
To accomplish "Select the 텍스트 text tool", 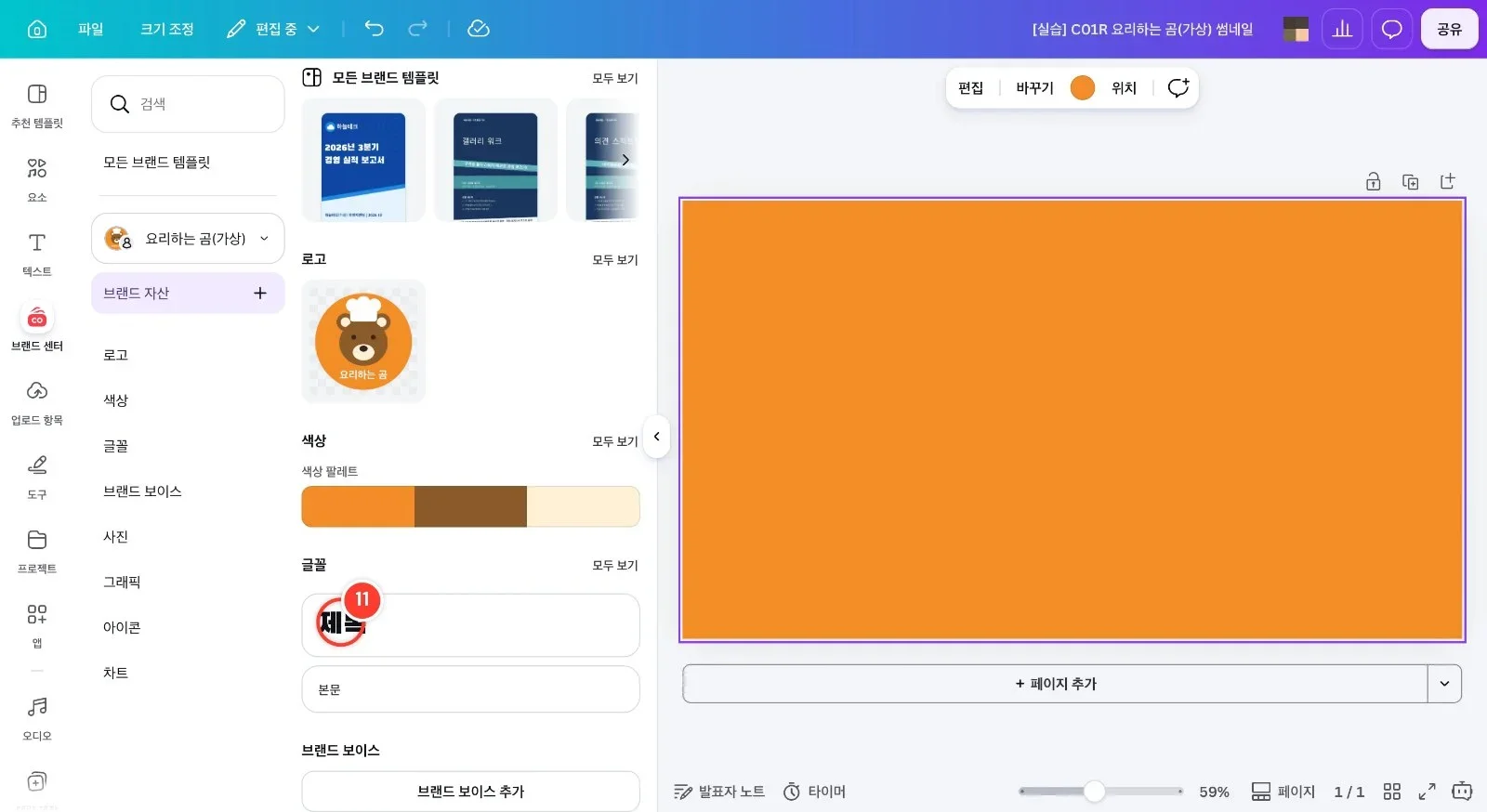I will tap(37, 254).
